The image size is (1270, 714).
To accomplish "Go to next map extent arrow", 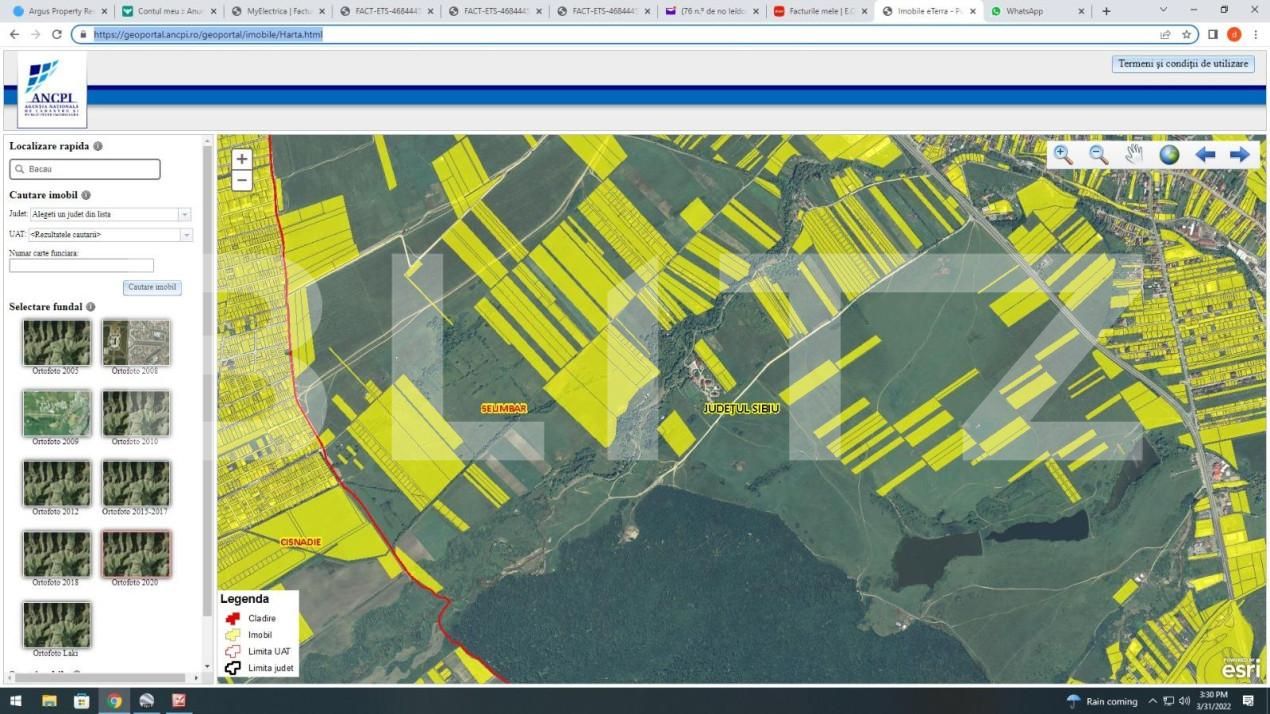I will point(1239,155).
